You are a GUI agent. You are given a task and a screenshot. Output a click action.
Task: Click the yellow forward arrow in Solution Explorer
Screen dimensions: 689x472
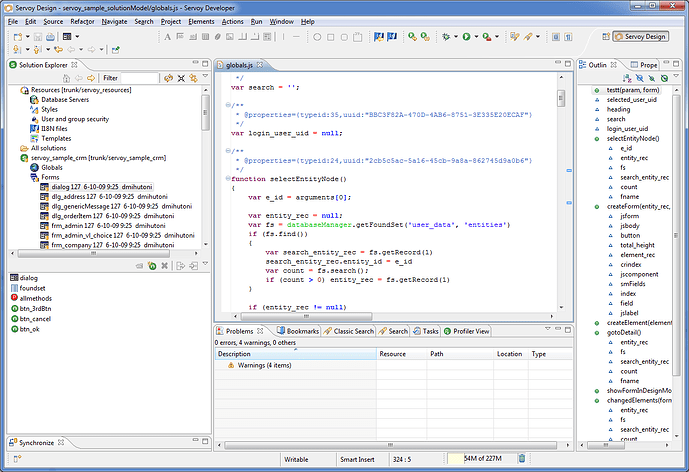click(x=91, y=78)
